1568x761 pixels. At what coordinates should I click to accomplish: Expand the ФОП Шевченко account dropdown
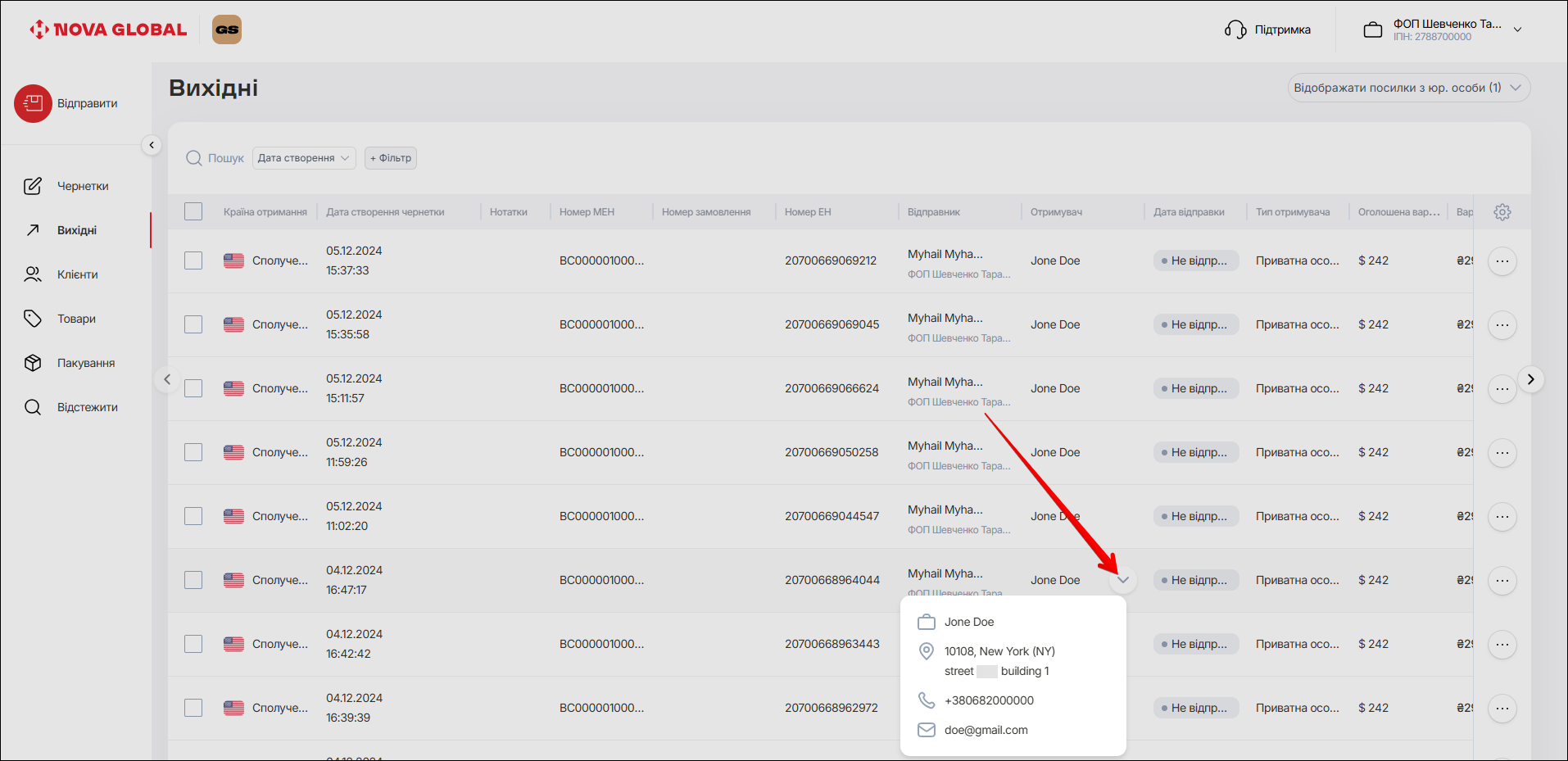coord(1517,29)
